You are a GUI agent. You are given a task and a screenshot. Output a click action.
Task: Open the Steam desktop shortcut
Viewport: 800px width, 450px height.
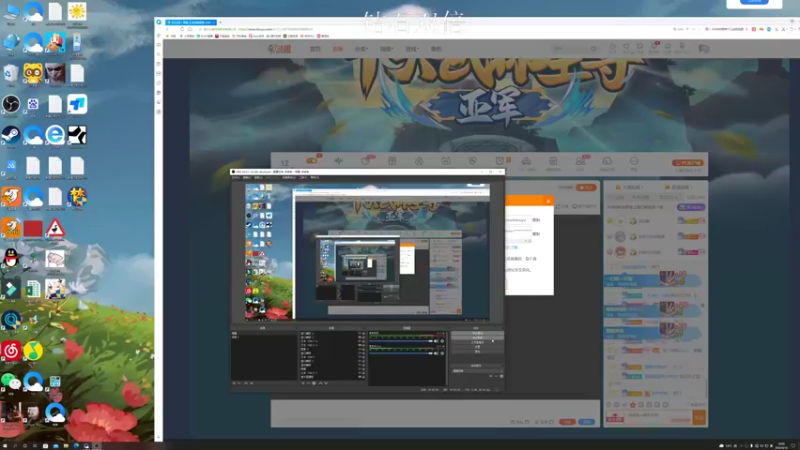pos(11,135)
